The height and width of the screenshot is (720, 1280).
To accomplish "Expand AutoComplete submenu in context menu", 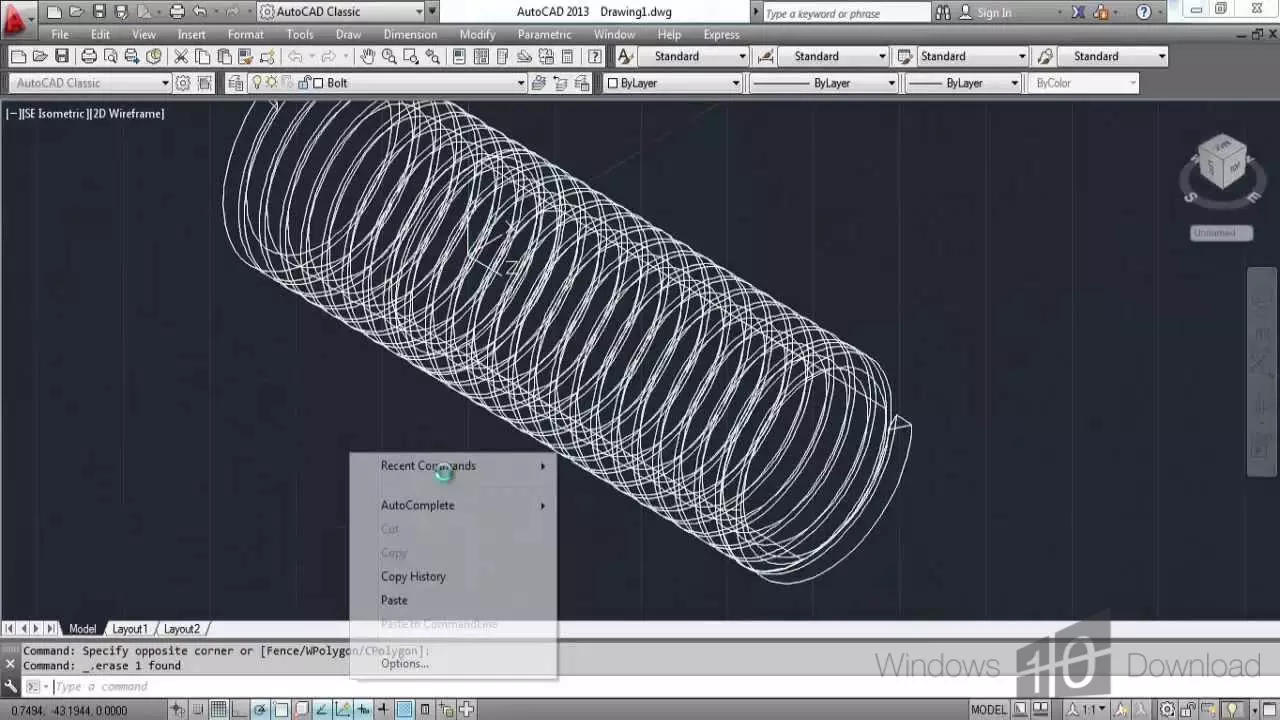I will click(452, 505).
